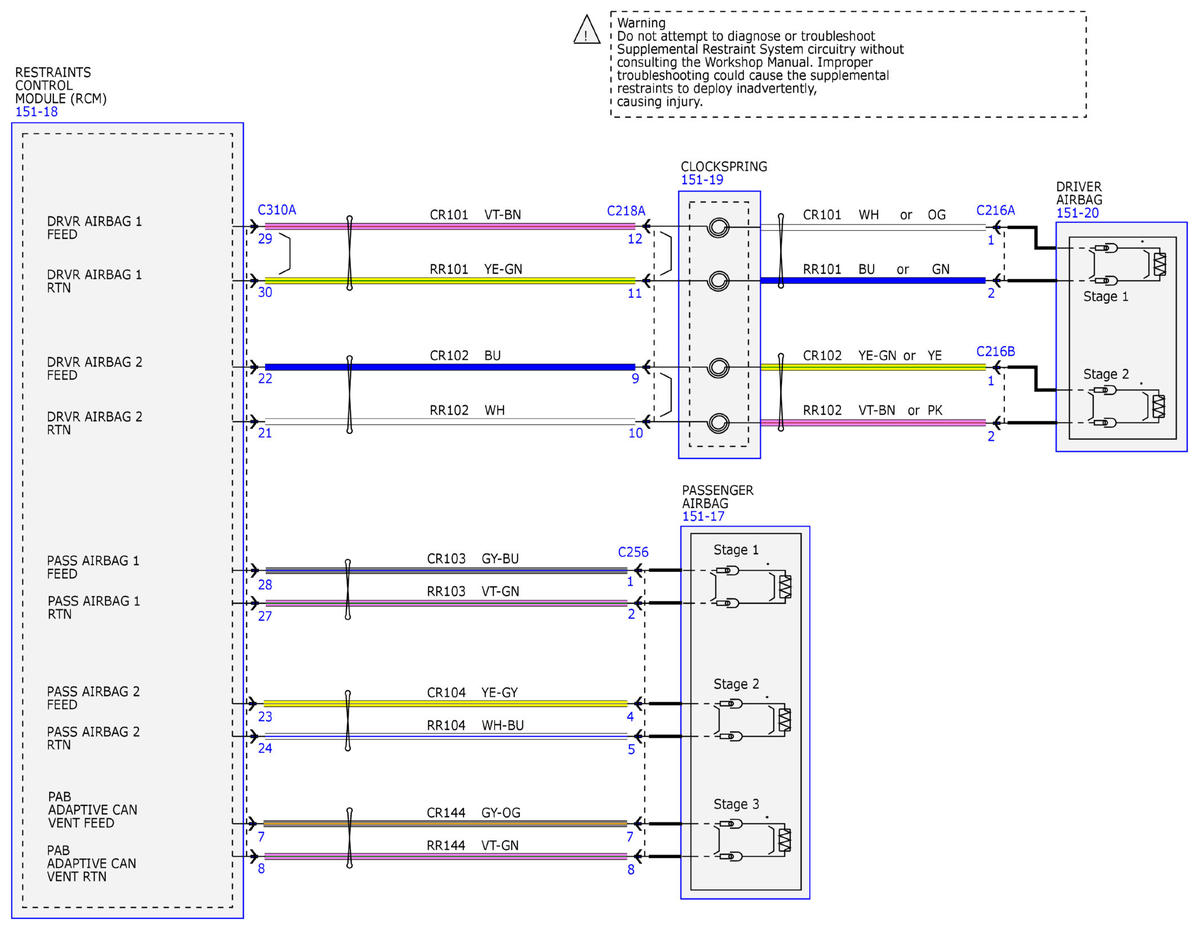Select wire label RR104 WH-BU
This screenshot has width=1200, height=927.
click(474, 724)
